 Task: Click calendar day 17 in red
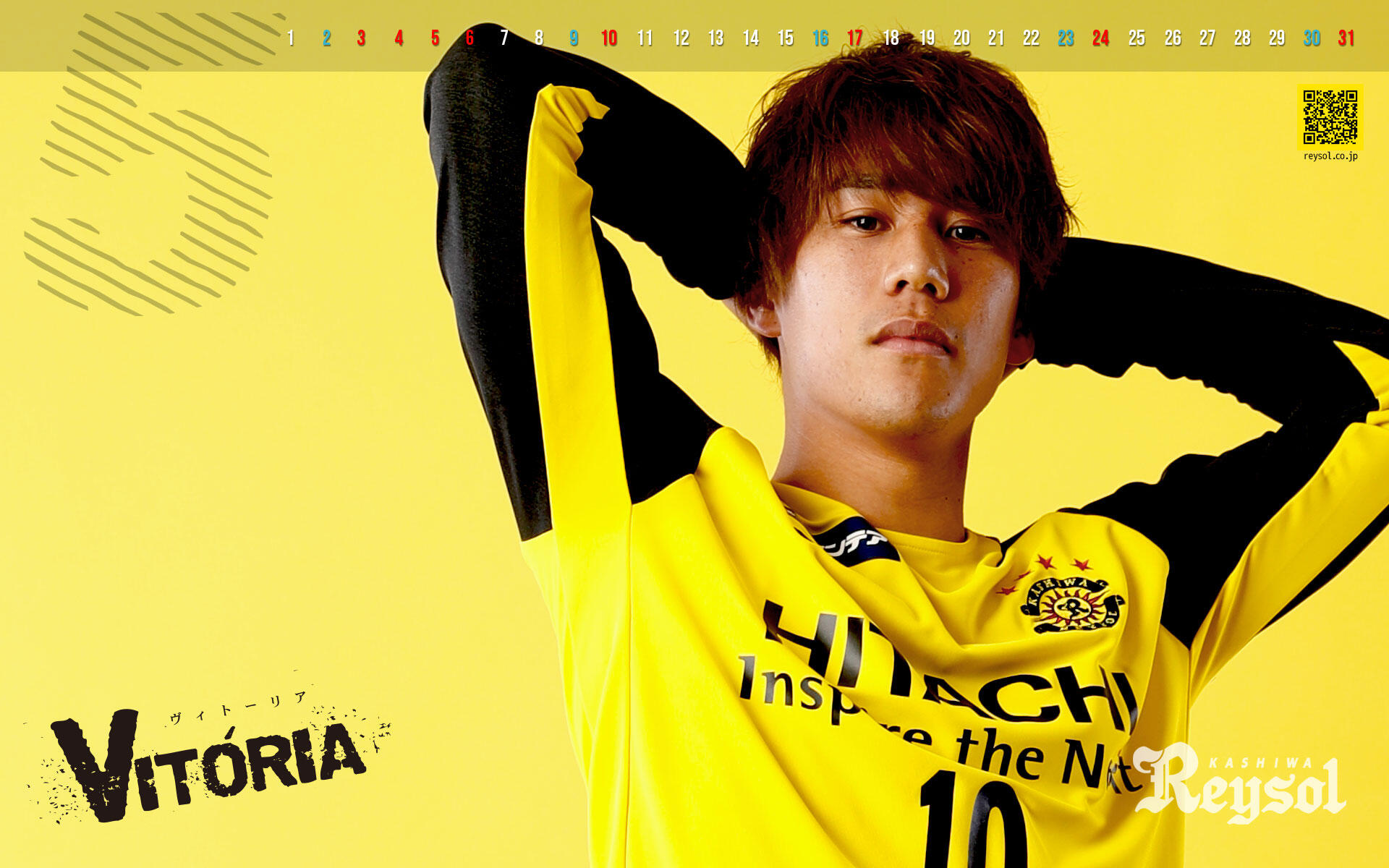[855, 38]
